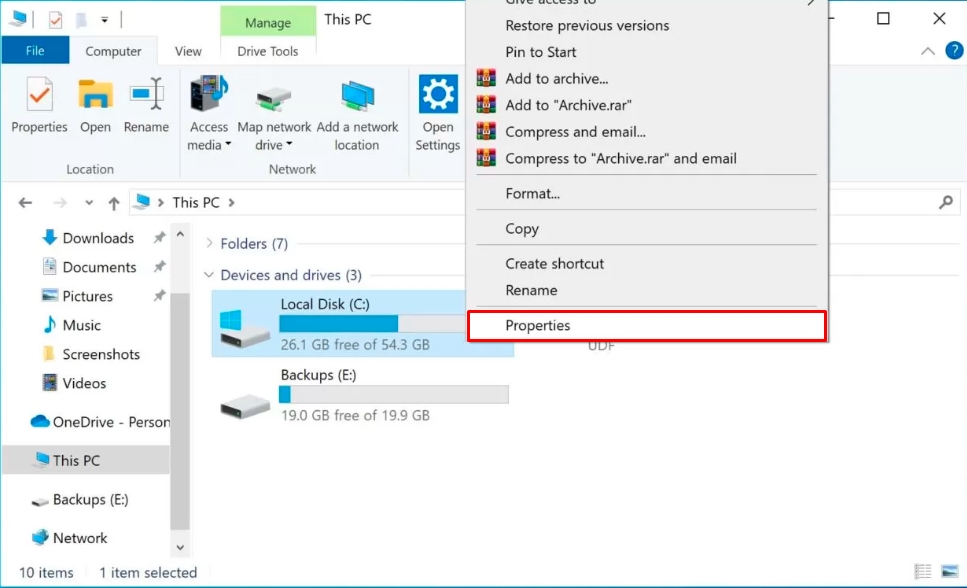Select Rename in context menu
The image size is (967, 588).
[647, 290]
